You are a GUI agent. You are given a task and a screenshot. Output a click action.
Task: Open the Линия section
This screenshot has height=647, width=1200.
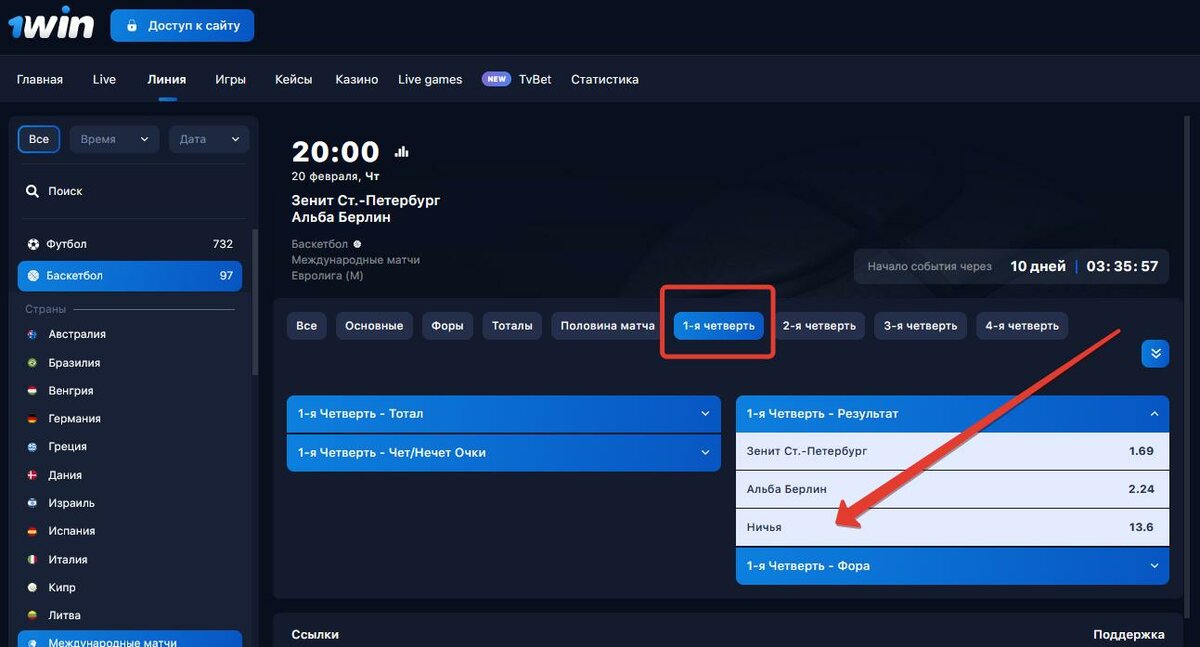click(x=166, y=80)
